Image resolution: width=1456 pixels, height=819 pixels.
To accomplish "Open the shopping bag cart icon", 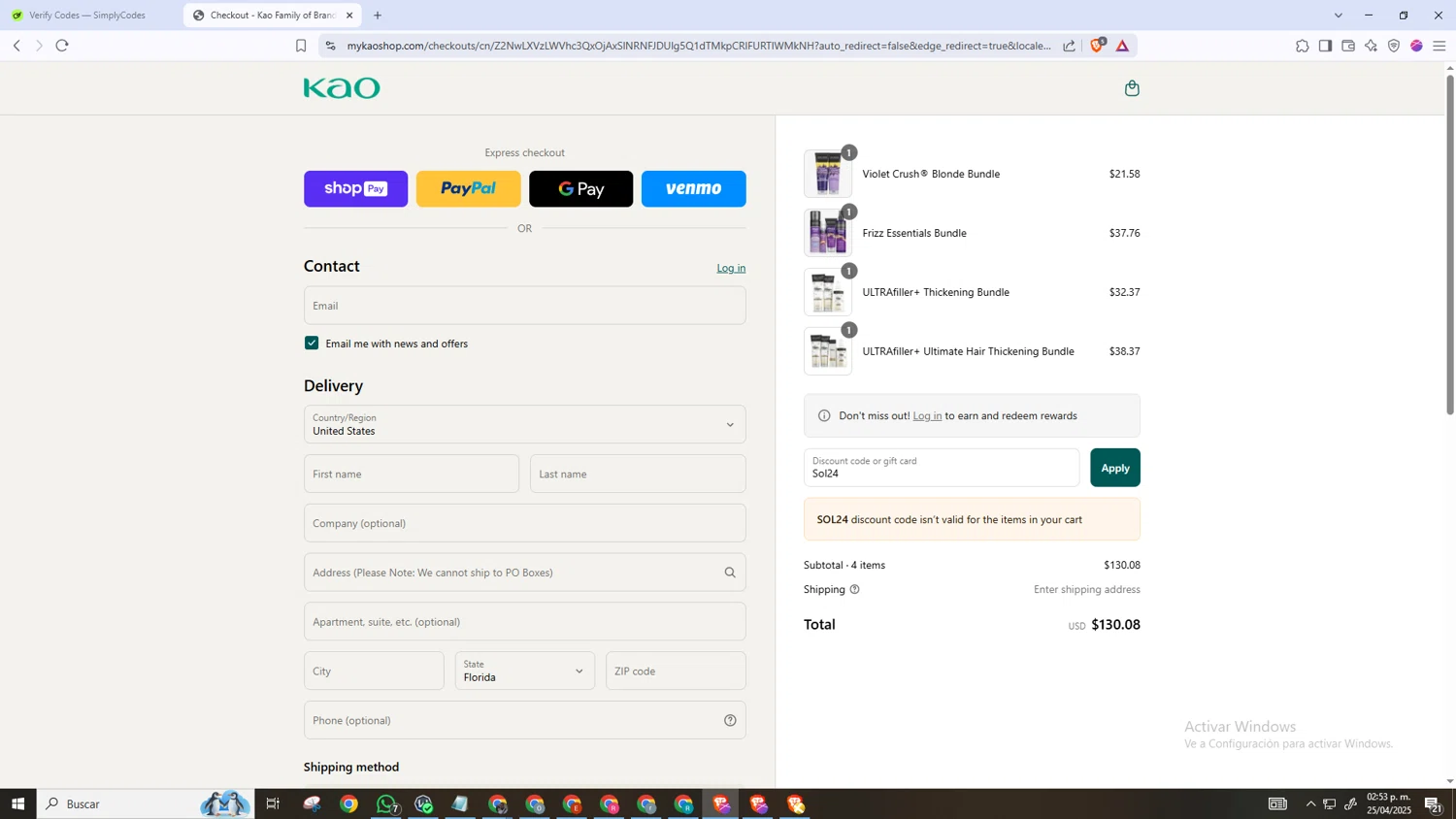I will [1132, 88].
